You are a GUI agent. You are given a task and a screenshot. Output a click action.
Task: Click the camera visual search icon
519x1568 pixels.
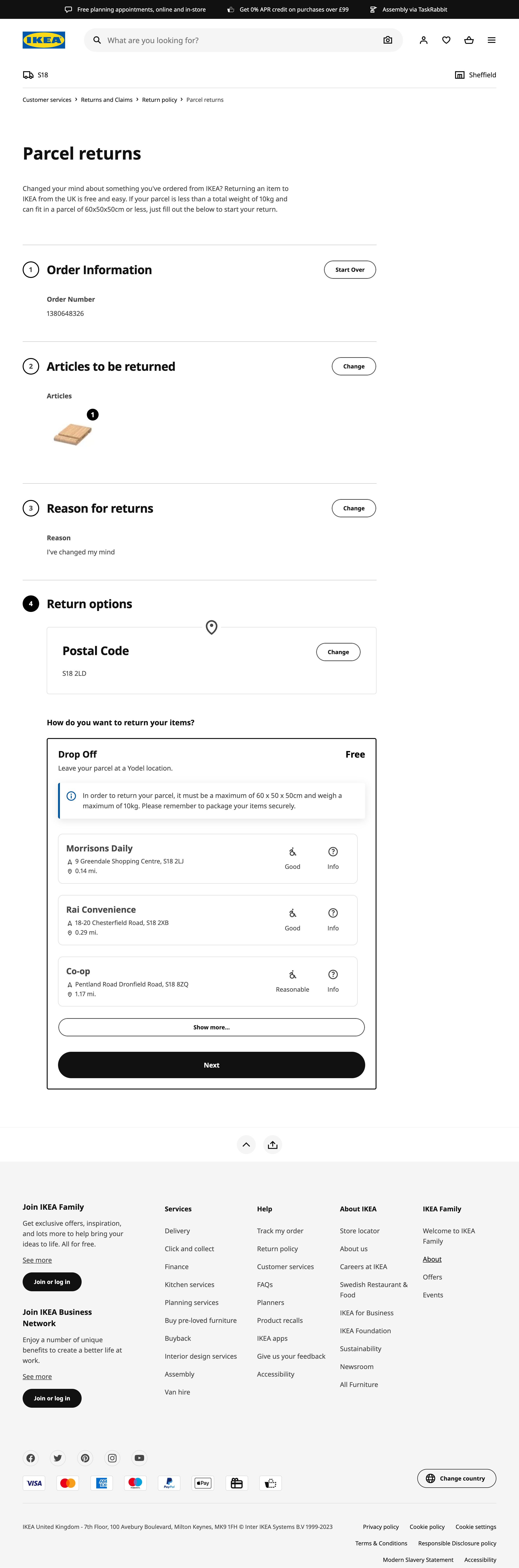coord(387,40)
